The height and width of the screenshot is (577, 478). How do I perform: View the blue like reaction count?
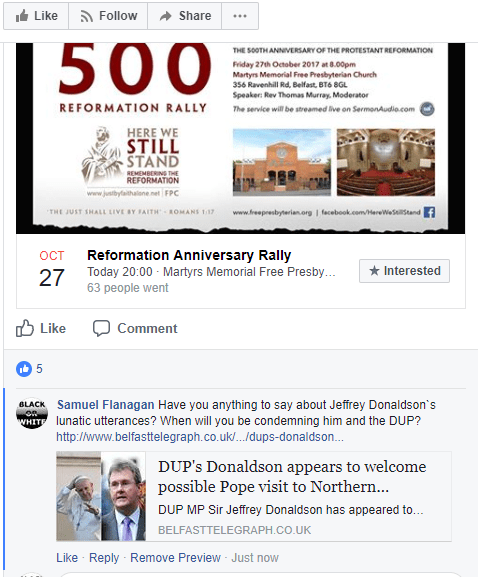(x=29, y=369)
